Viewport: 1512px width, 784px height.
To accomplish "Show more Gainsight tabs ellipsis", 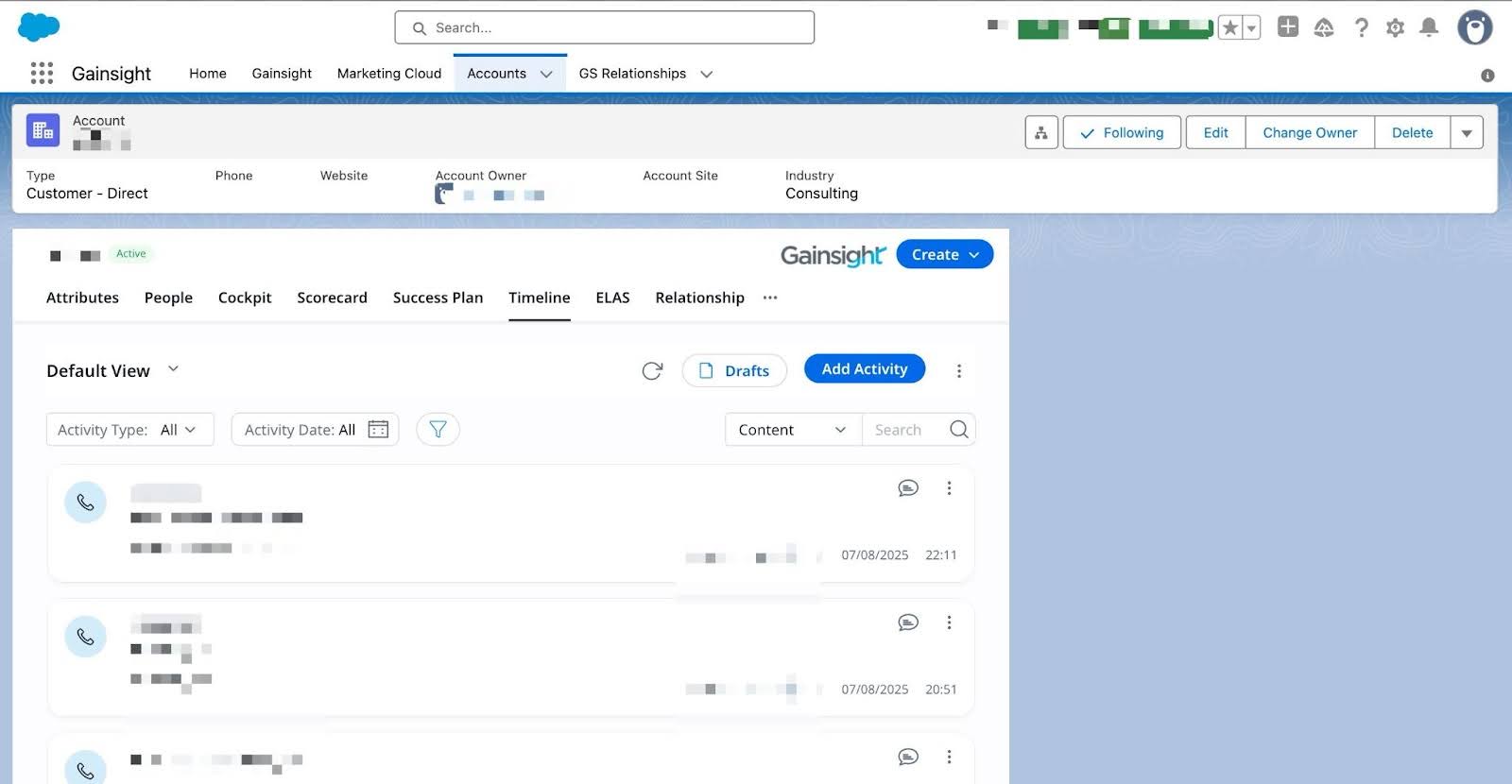I will click(770, 298).
